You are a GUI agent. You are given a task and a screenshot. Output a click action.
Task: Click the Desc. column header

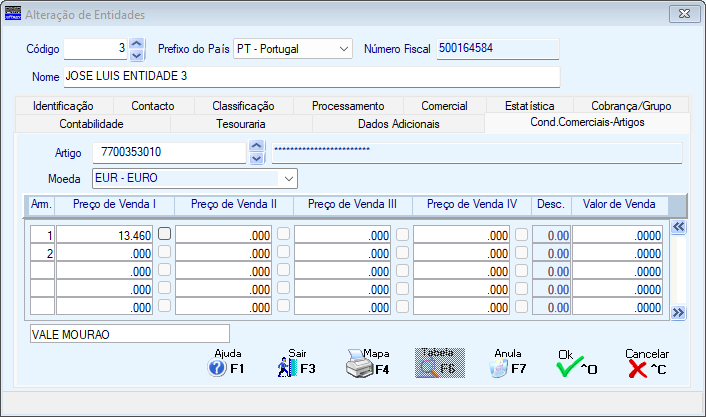pyautogui.click(x=551, y=204)
